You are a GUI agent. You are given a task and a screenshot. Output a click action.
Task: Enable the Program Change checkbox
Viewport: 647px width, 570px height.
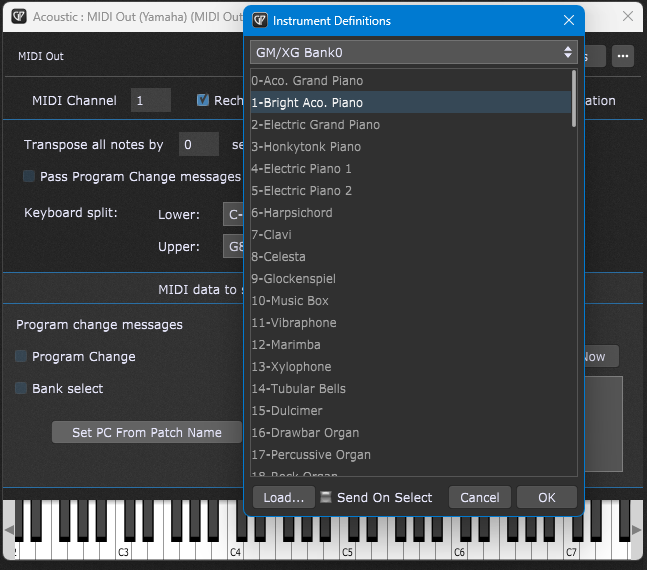pos(21,356)
